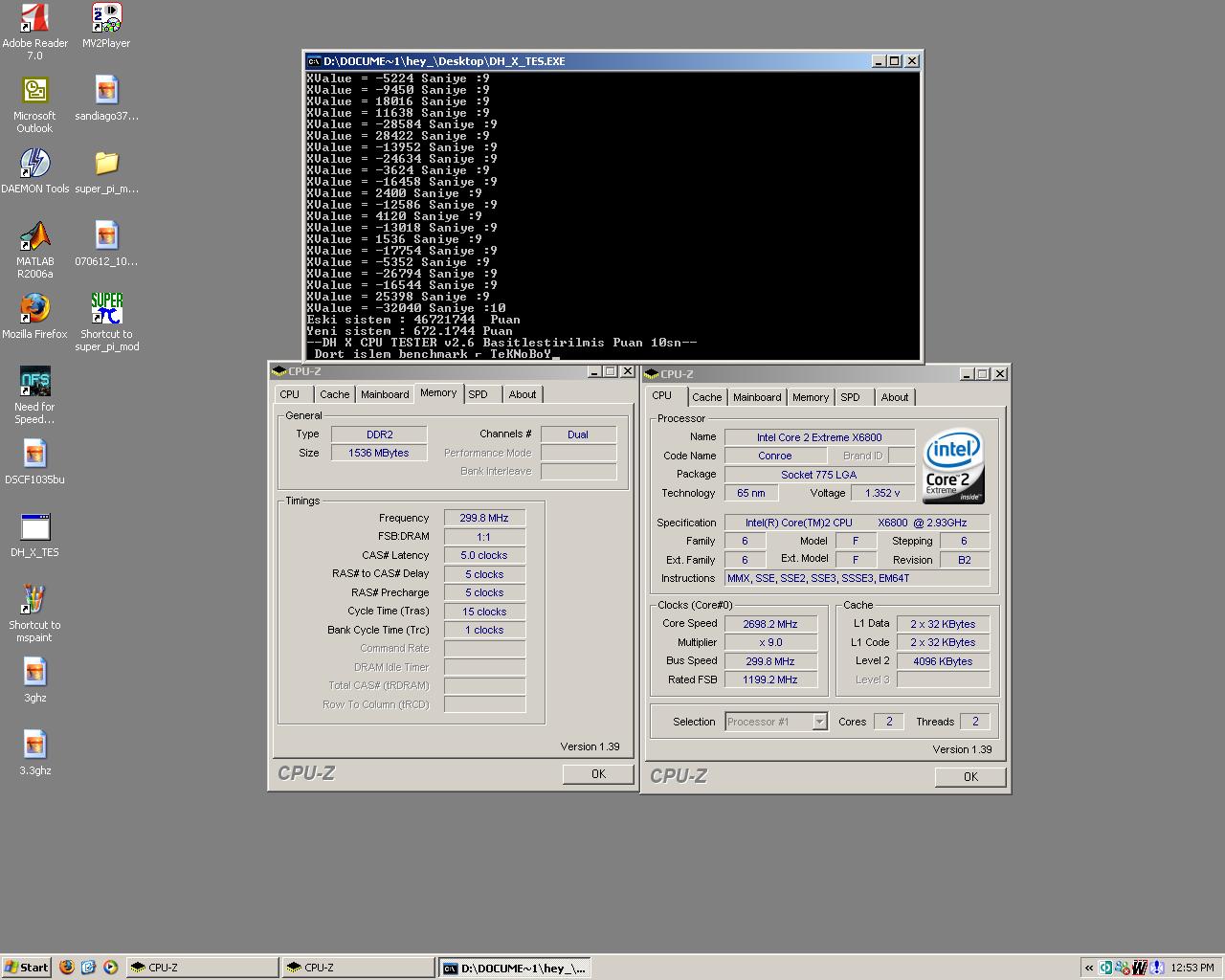1225x980 pixels.
Task: Click the Level 2 cache value 4096 KBytes
Action: [943, 661]
